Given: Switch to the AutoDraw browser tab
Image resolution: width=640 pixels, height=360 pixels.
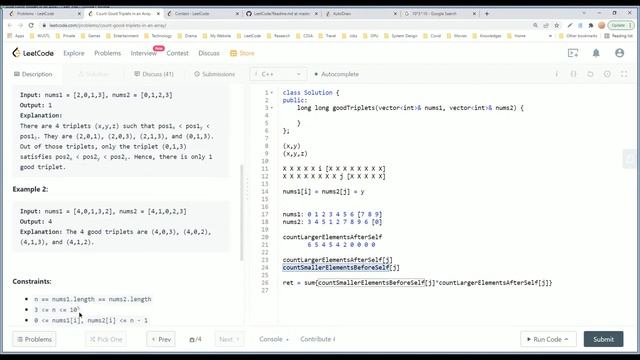Looking at the screenshot, I should click(x=361, y=13).
